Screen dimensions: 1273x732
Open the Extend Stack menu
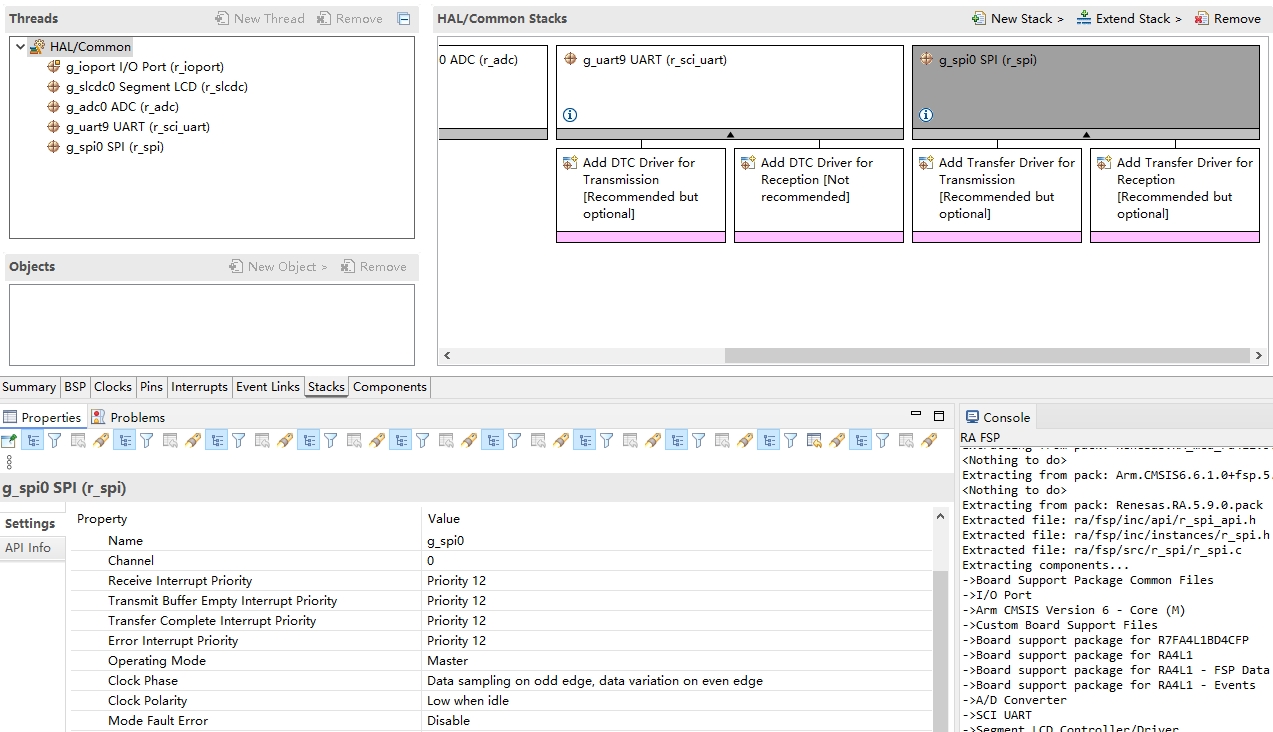1129,18
